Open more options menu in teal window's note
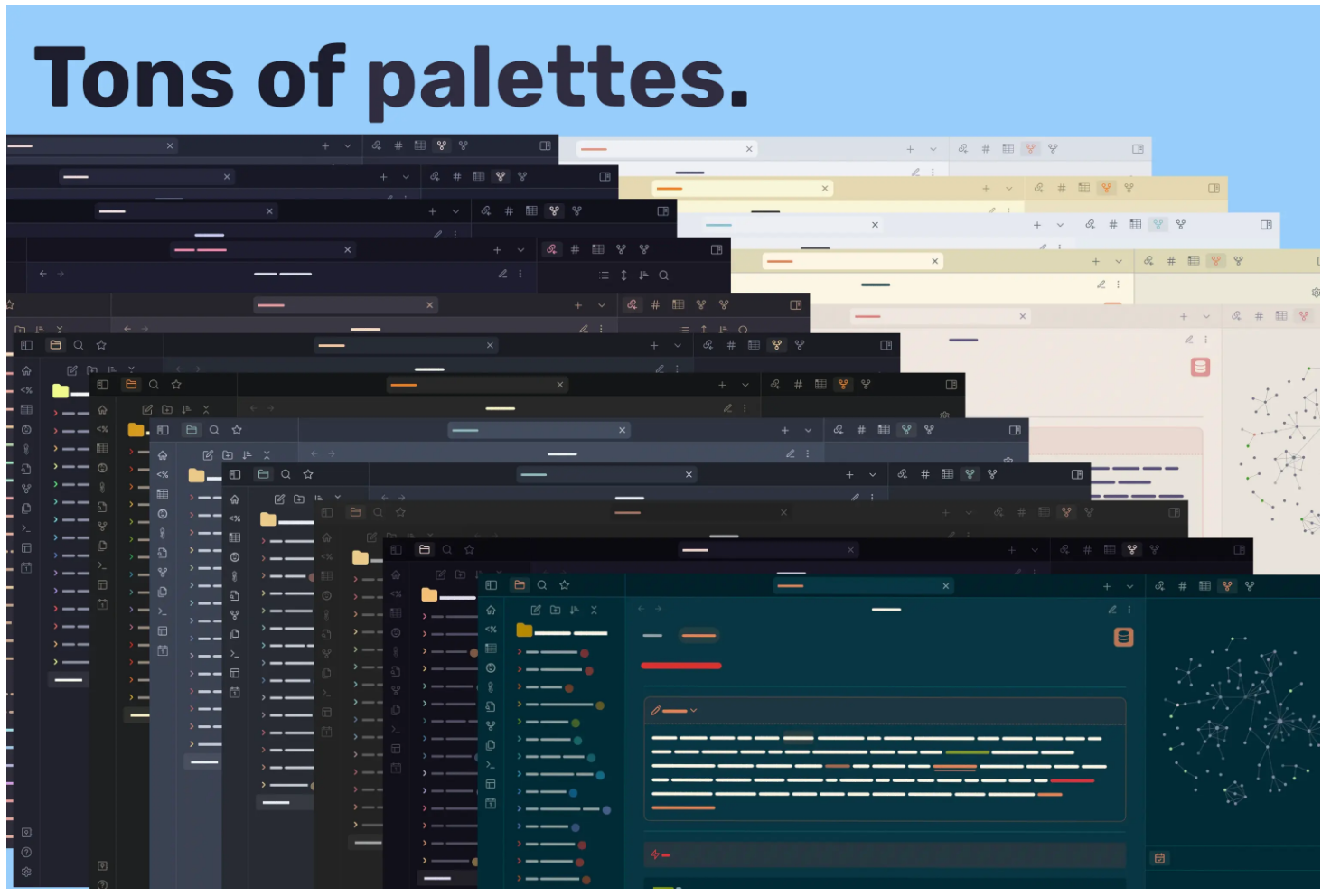1331x896 pixels. pyautogui.click(x=1129, y=611)
